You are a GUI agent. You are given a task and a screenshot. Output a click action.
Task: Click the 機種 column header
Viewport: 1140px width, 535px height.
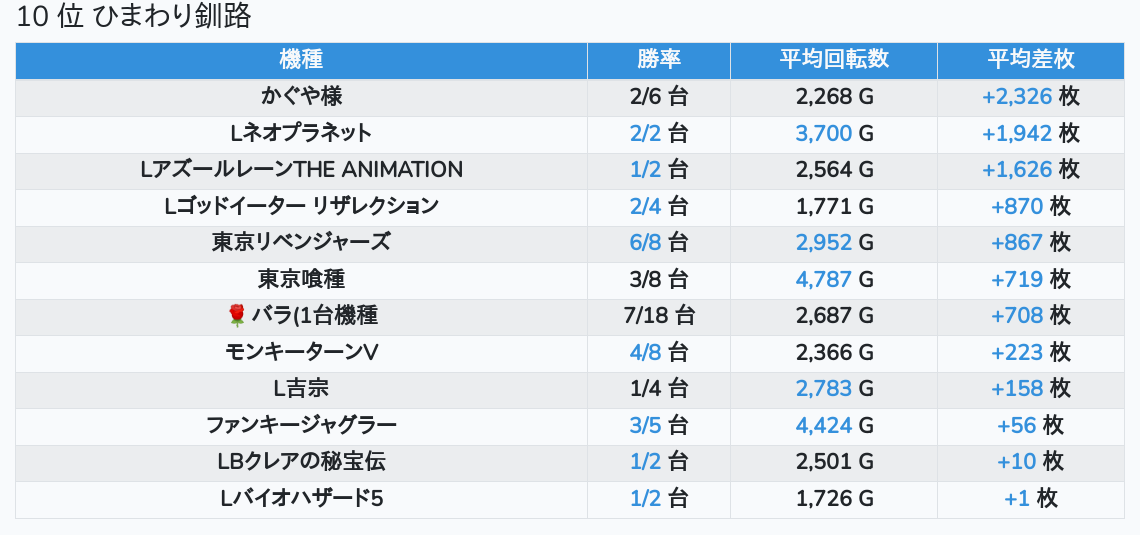click(301, 59)
